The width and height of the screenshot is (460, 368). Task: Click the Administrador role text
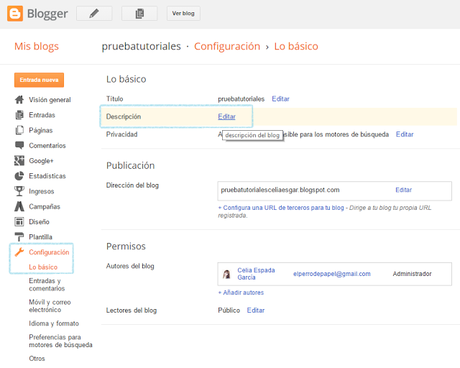point(412,274)
